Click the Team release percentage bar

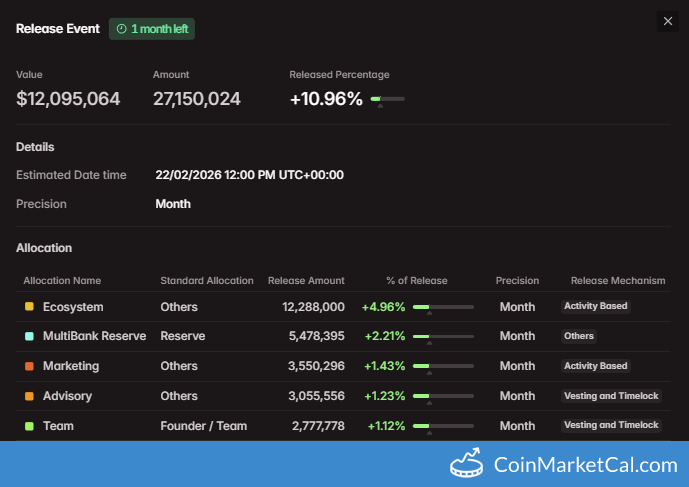coord(443,426)
